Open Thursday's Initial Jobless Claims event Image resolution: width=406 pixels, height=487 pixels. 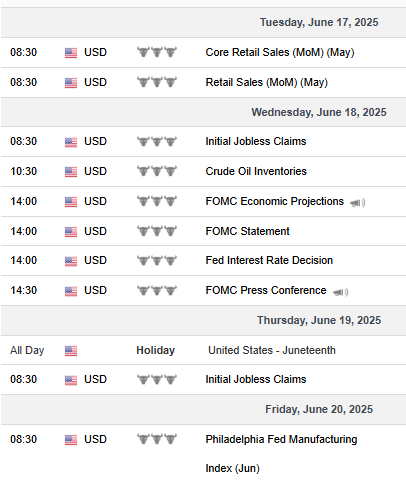[256, 379]
